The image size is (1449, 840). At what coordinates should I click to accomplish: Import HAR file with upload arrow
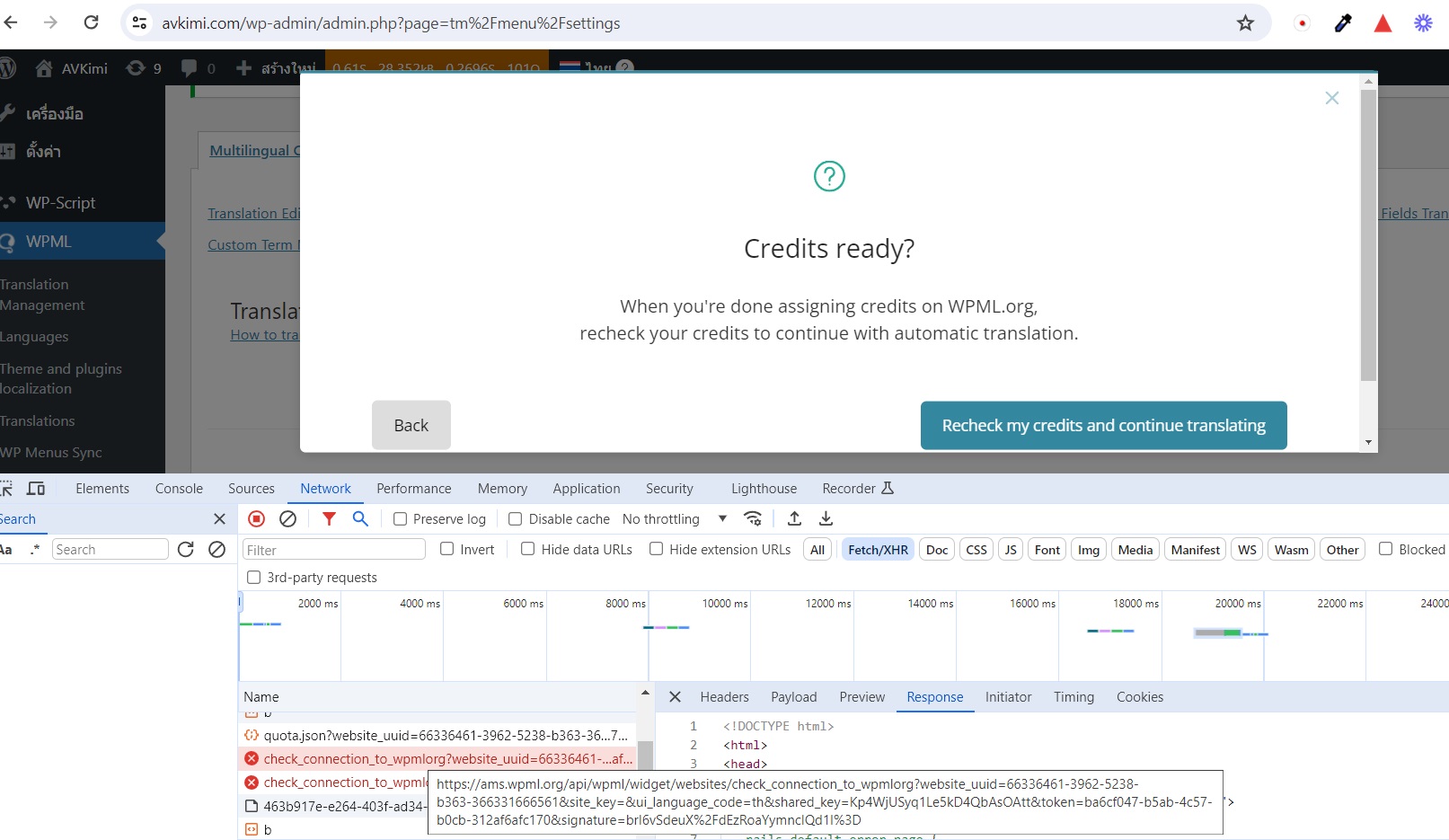click(794, 518)
